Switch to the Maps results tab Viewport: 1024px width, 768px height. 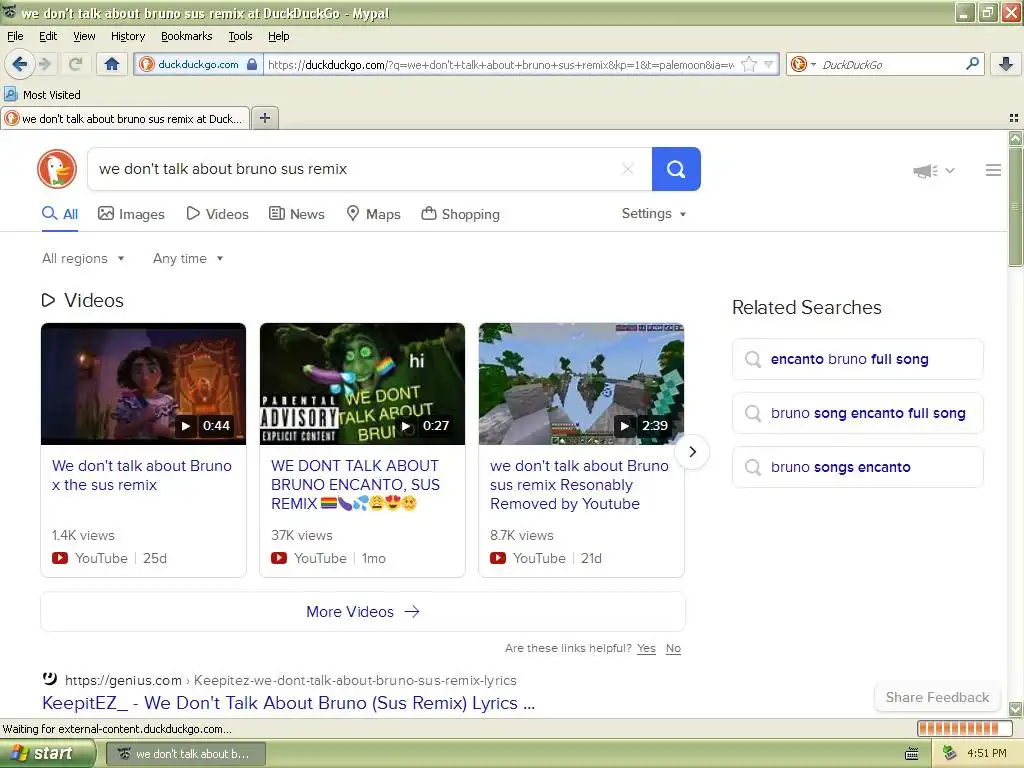(374, 214)
